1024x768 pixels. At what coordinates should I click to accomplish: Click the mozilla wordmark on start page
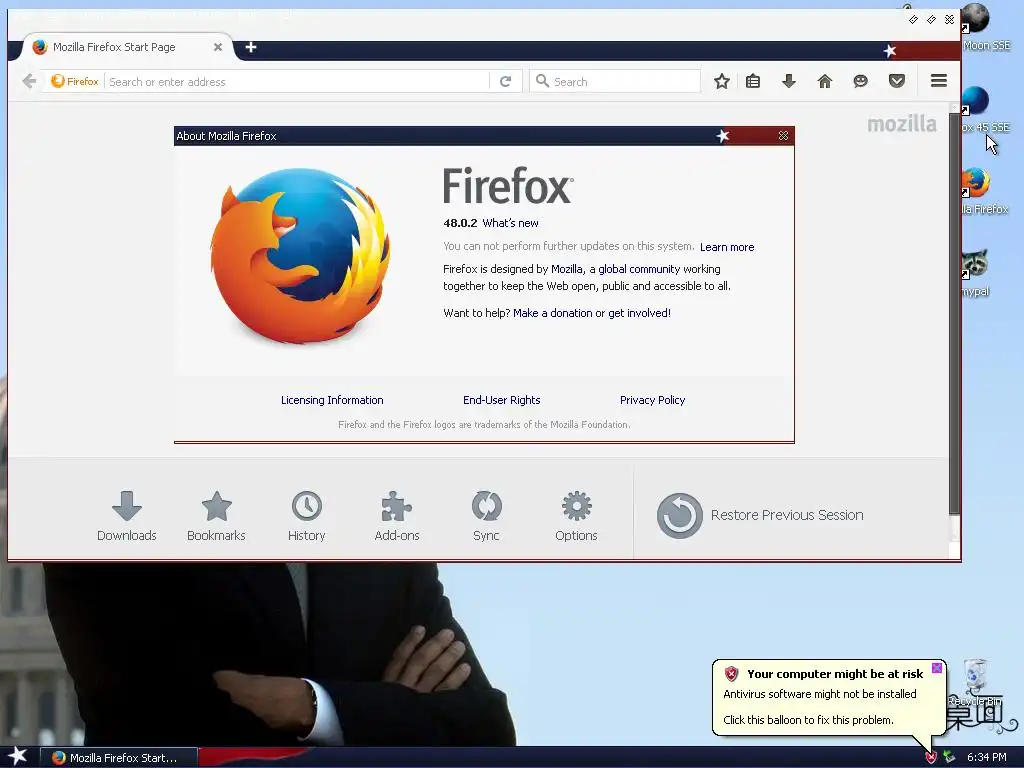click(x=901, y=123)
